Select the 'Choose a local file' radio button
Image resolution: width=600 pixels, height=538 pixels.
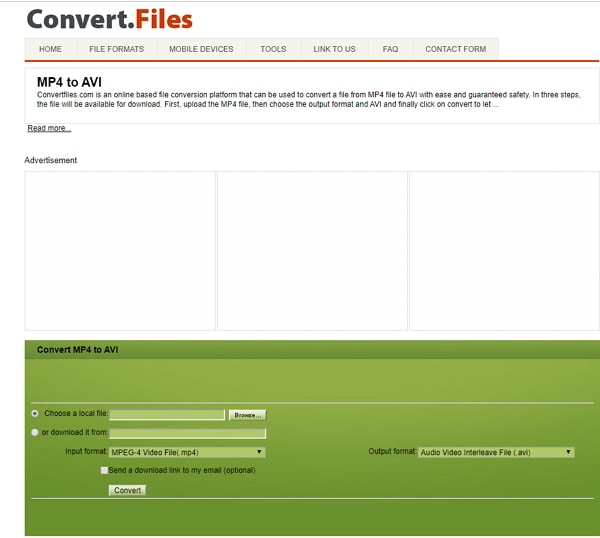coord(35,414)
